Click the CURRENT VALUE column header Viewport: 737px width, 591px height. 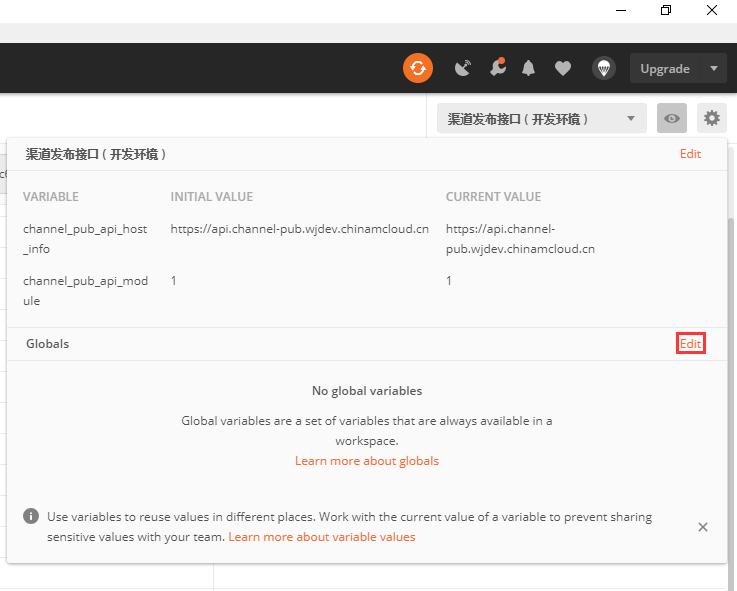pyautogui.click(x=493, y=197)
